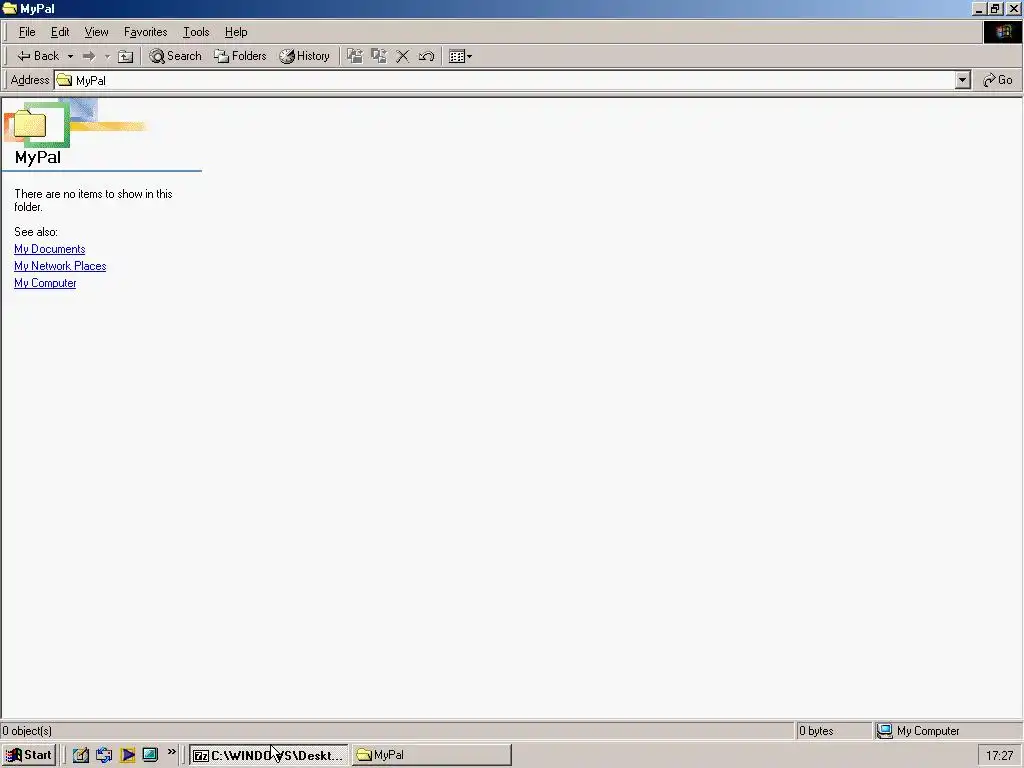
Task: Click the 0 bytes status text
Action: click(816, 731)
